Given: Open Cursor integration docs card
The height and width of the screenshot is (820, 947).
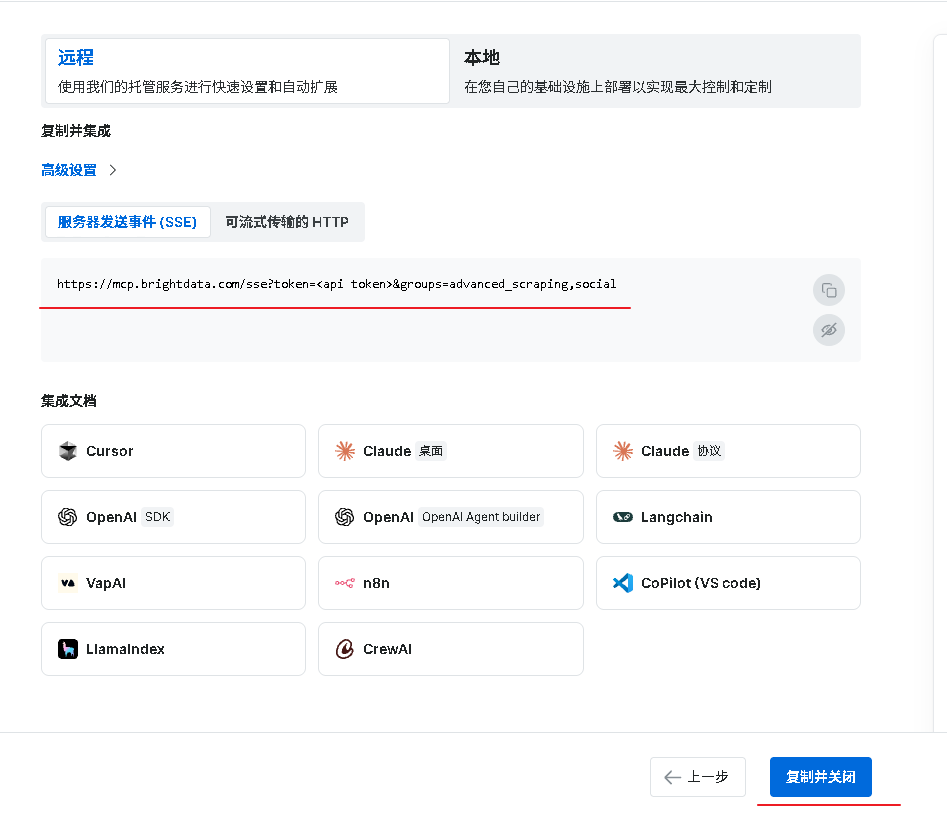Looking at the screenshot, I should tap(173, 451).
